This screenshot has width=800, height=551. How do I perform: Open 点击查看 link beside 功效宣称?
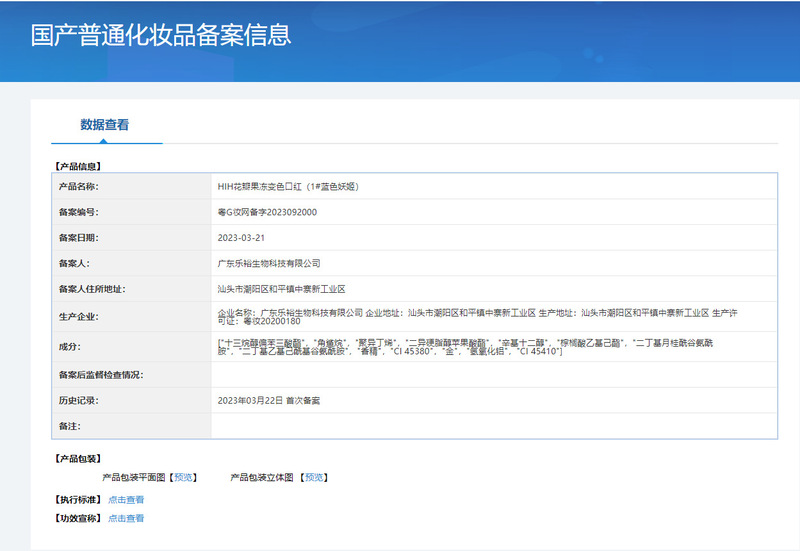tap(126, 518)
